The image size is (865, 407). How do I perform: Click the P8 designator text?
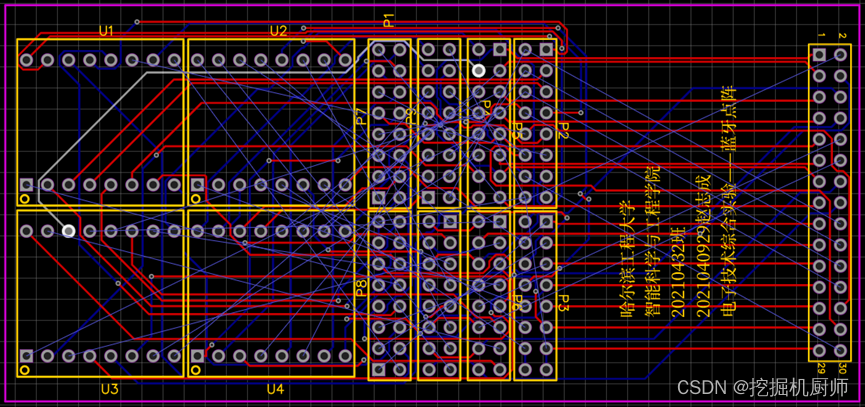pos(361,288)
